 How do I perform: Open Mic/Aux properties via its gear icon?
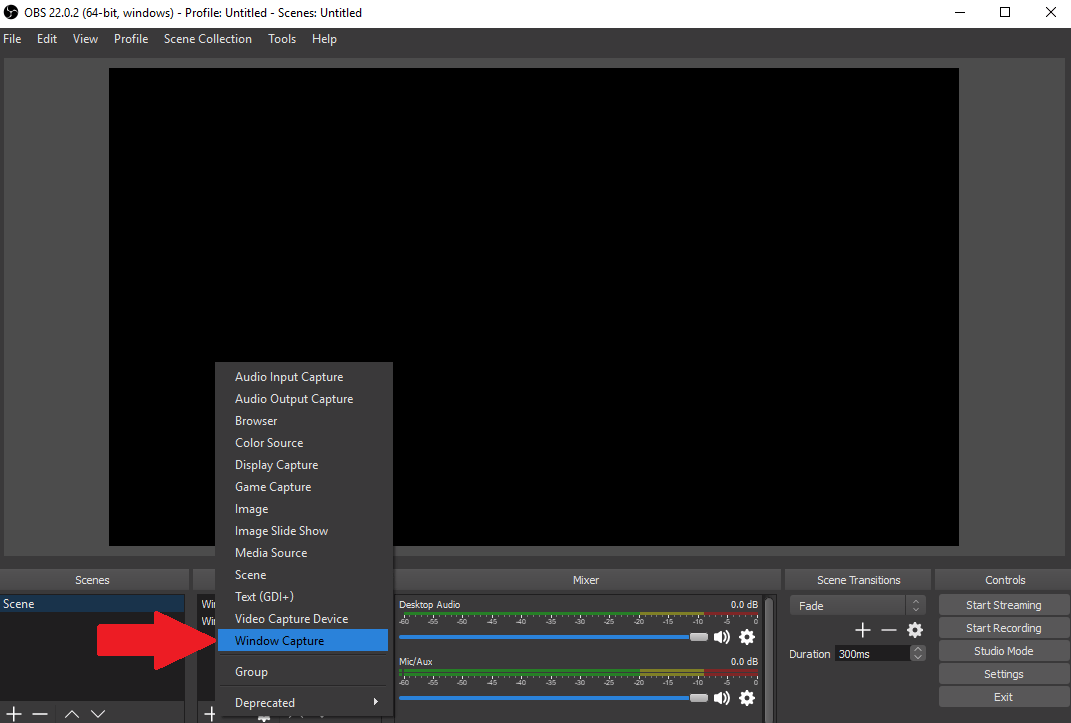[746, 696]
